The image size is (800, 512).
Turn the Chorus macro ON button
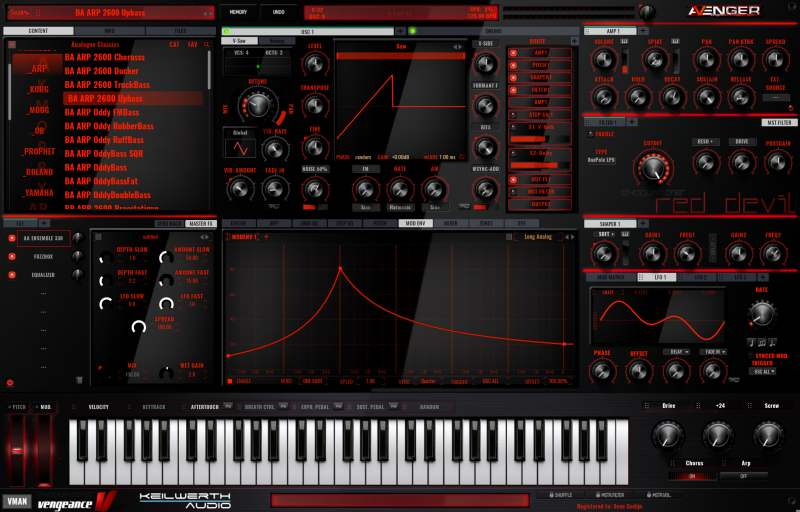pyautogui.click(x=692, y=476)
